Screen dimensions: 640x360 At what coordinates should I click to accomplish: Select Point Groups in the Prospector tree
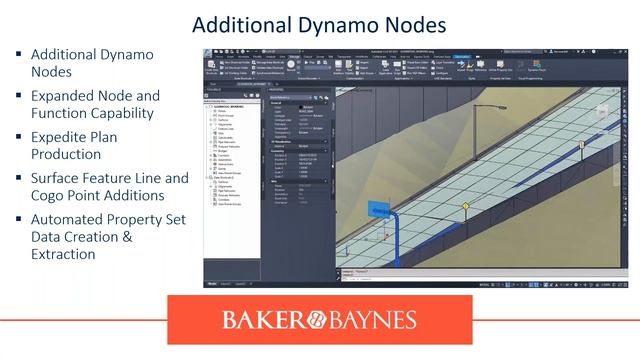coord(226,116)
